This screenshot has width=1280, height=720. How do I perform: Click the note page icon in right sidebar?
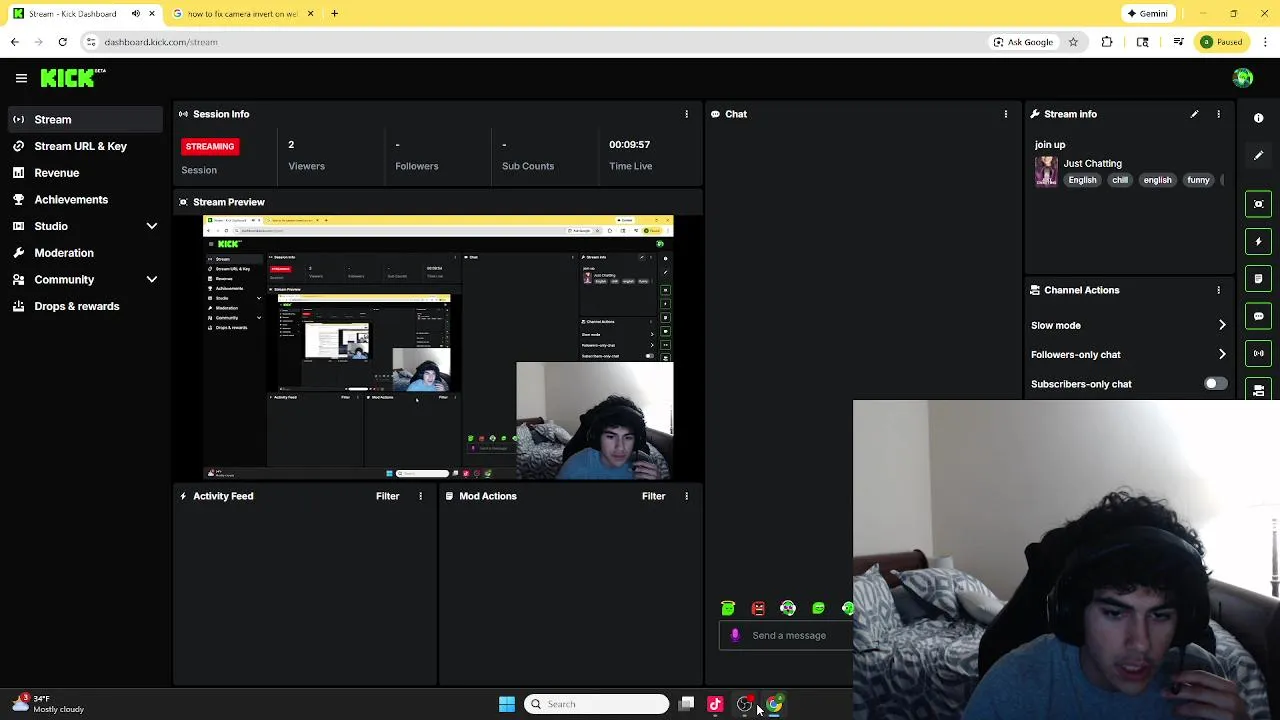click(1259, 279)
